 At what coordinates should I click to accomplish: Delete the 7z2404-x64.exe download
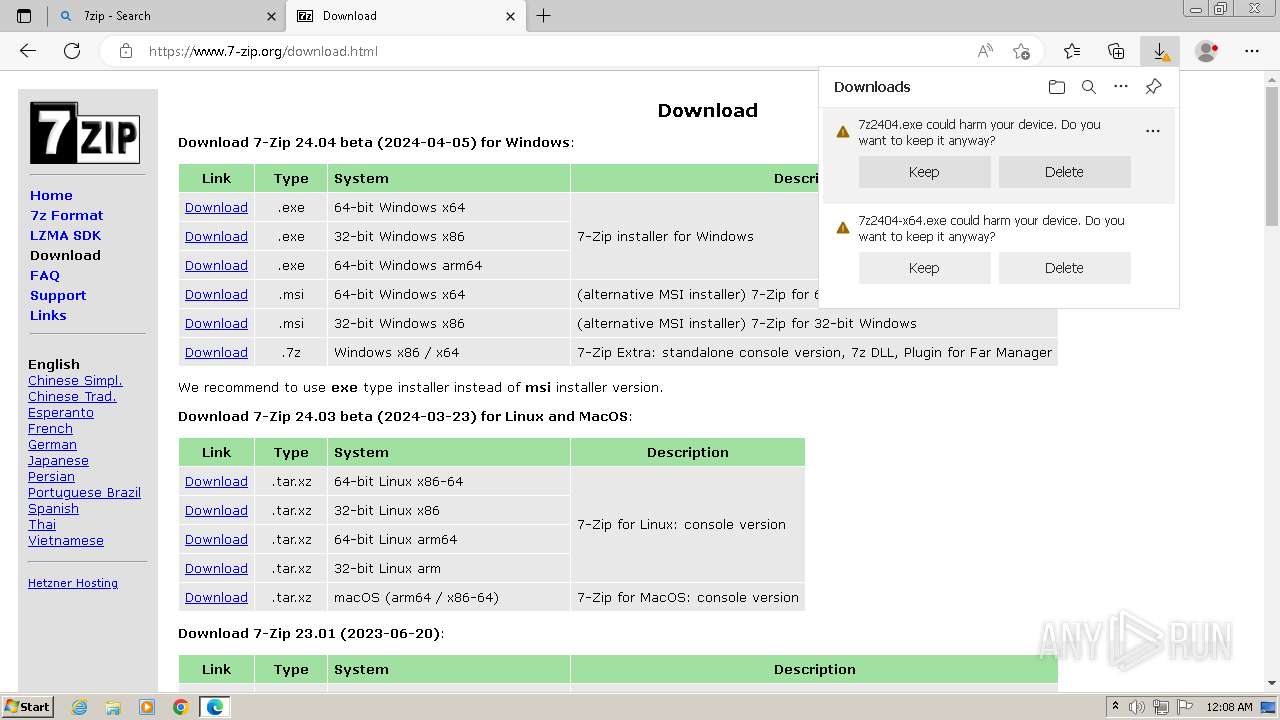click(1064, 268)
